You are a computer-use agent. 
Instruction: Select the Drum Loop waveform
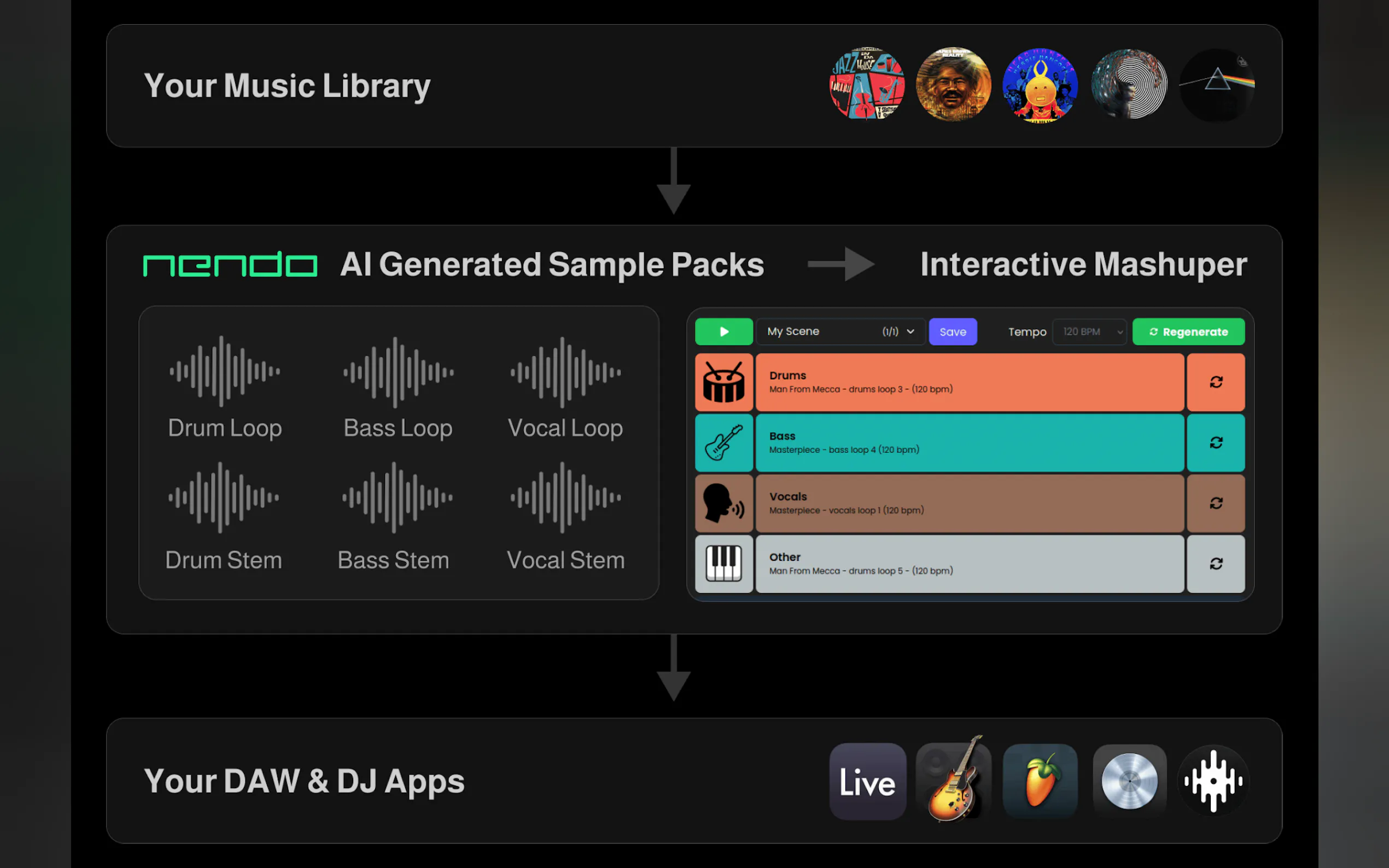coord(225,372)
